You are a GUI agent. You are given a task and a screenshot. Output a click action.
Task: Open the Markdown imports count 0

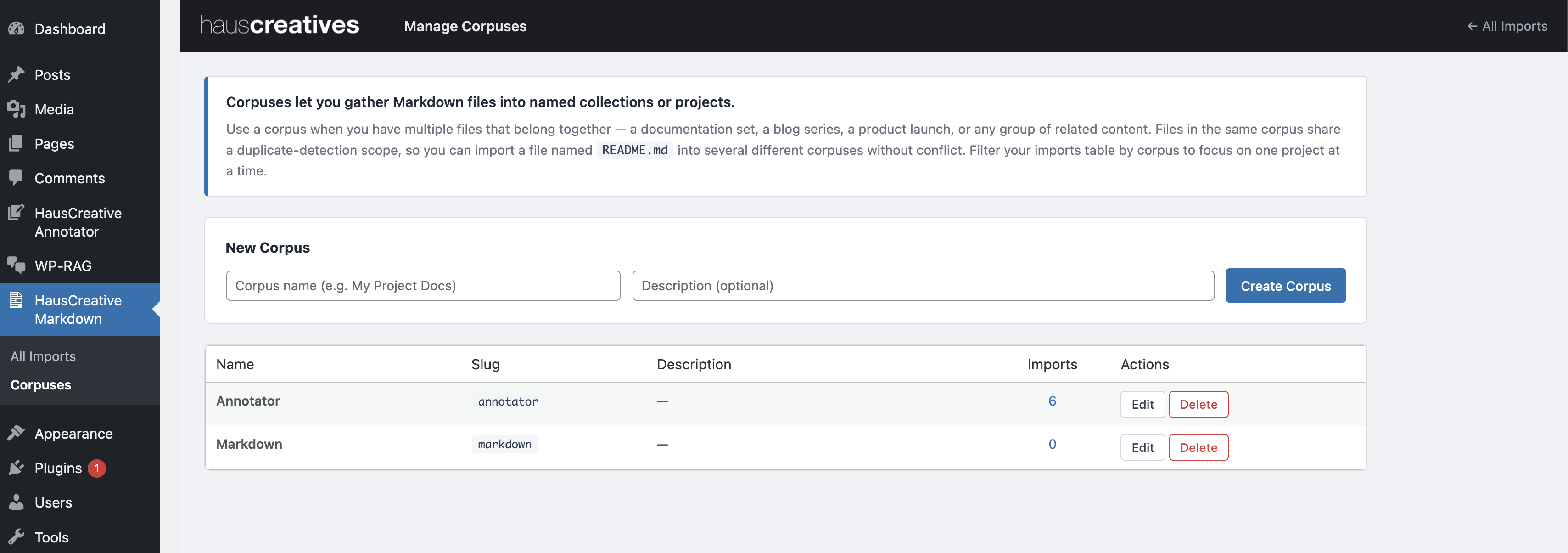click(x=1052, y=444)
